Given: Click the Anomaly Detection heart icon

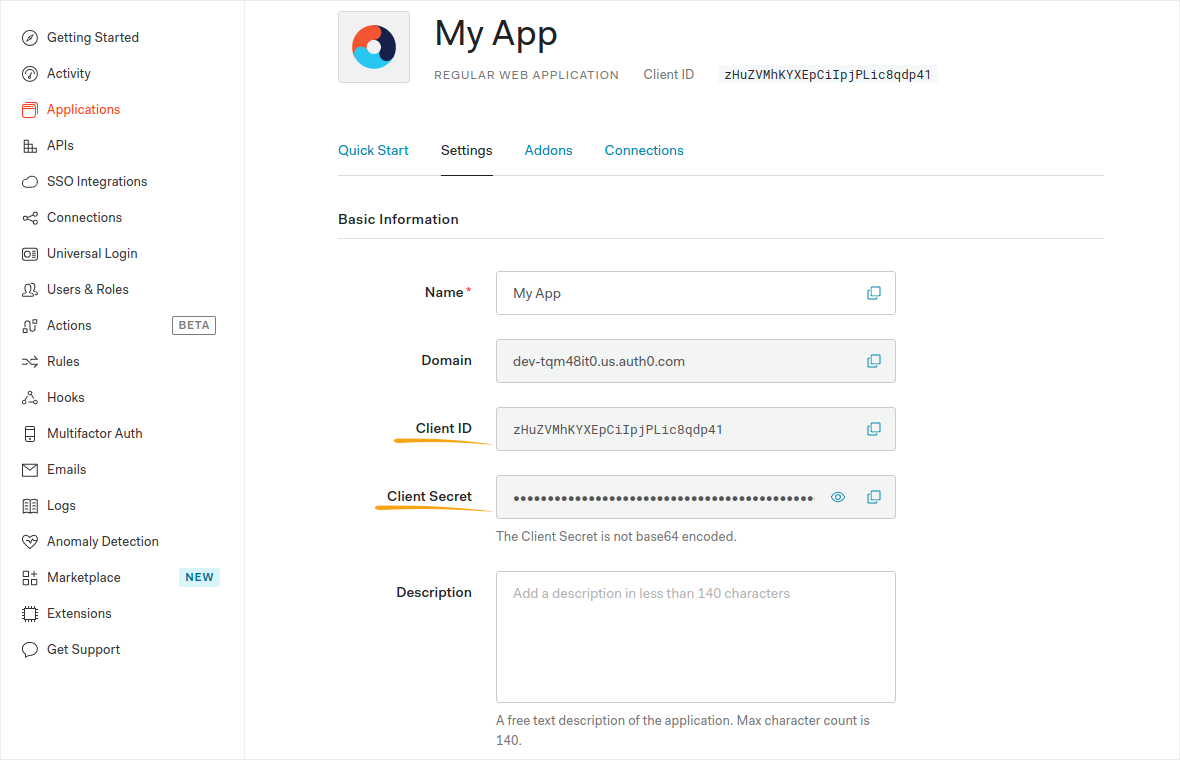Looking at the screenshot, I should (30, 542).
